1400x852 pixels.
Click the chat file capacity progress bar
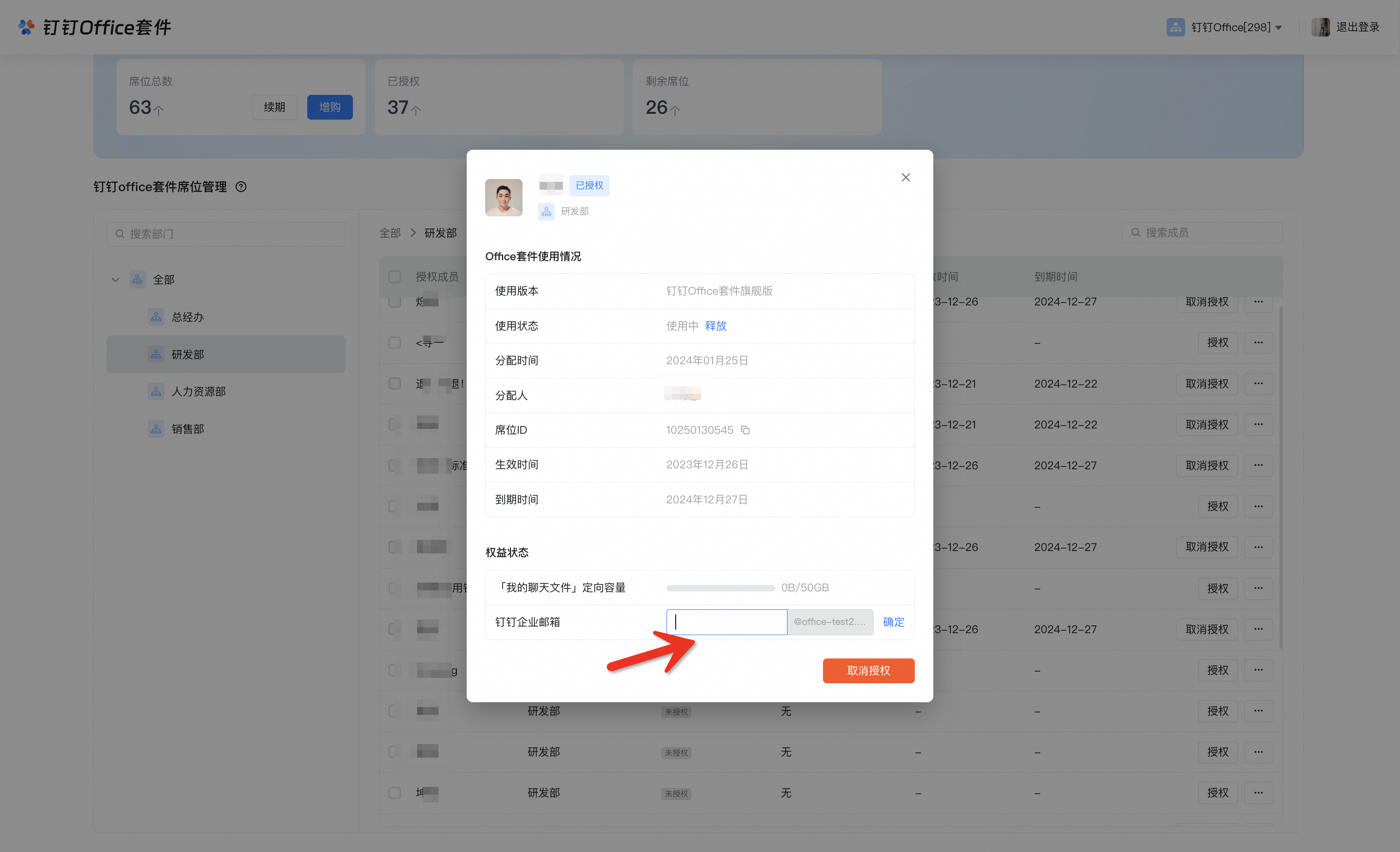coord(720,588)
